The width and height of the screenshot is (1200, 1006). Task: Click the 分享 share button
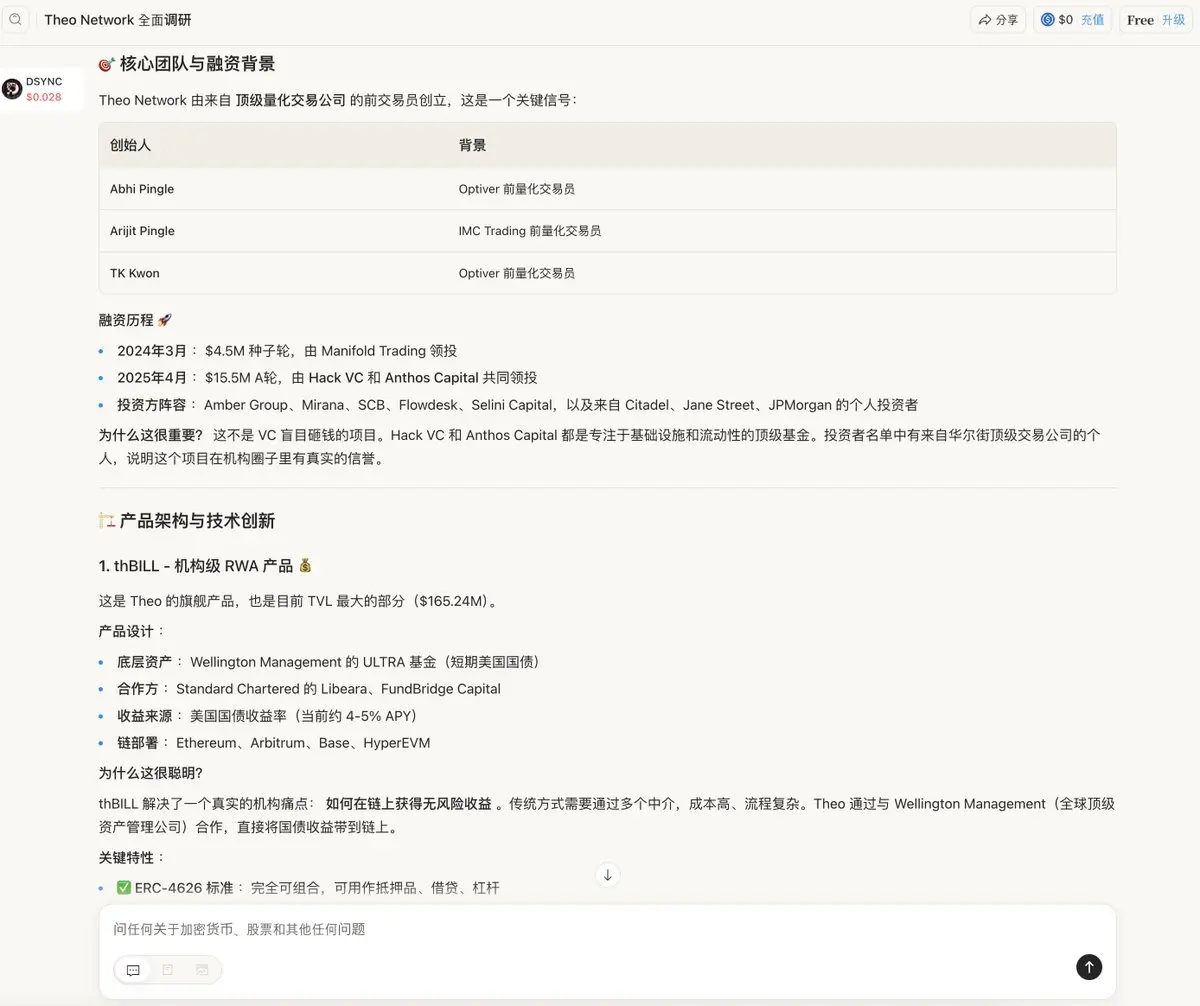[x=998, y=20]
